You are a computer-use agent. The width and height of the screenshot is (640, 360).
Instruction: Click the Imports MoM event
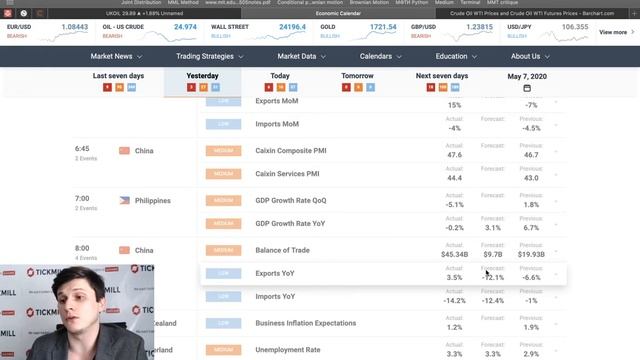coord(277,124)
